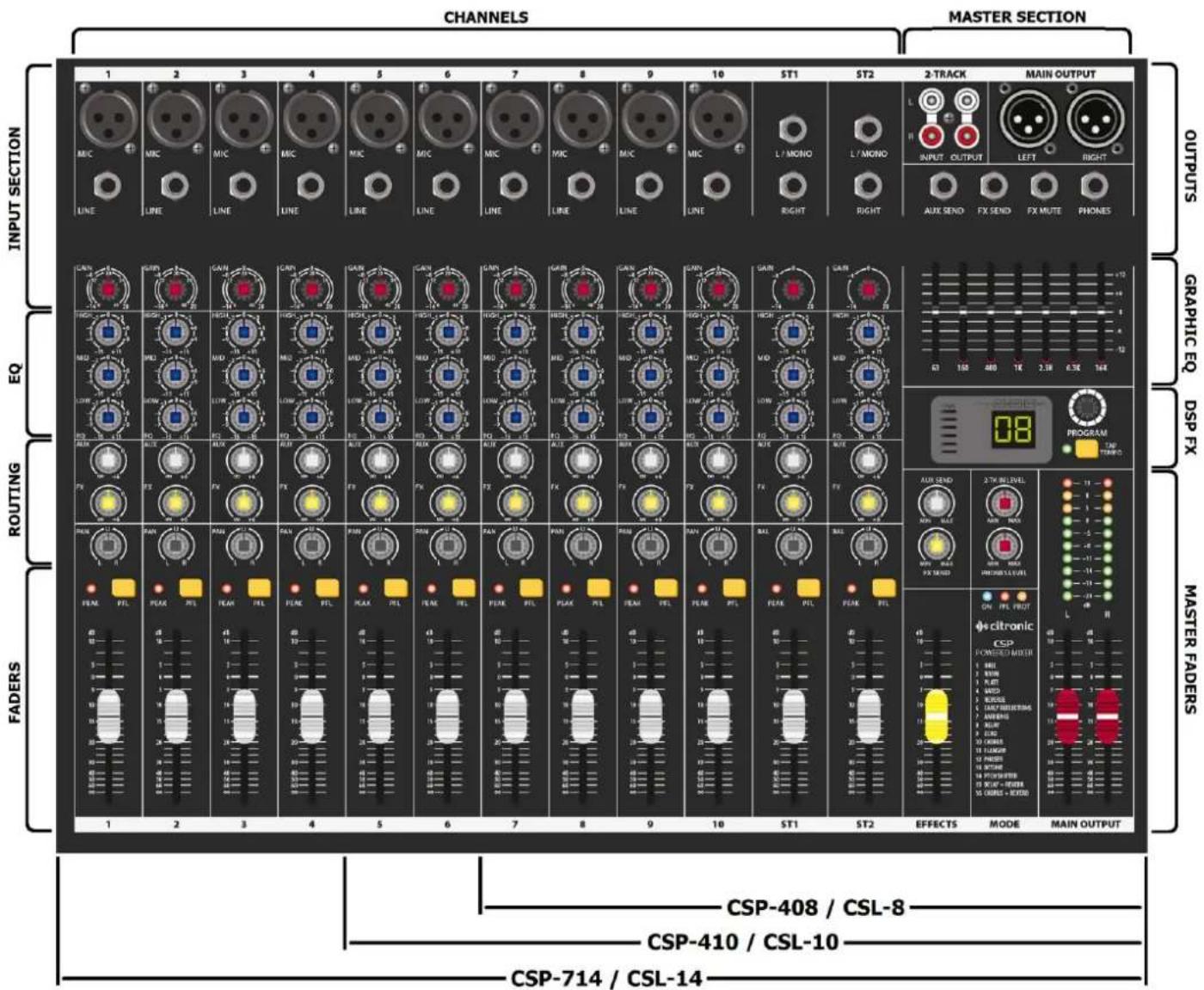Click the channel 2 red GAIN knob
1204x990 pixels.
pyautogui.click(x=175, y=288)
